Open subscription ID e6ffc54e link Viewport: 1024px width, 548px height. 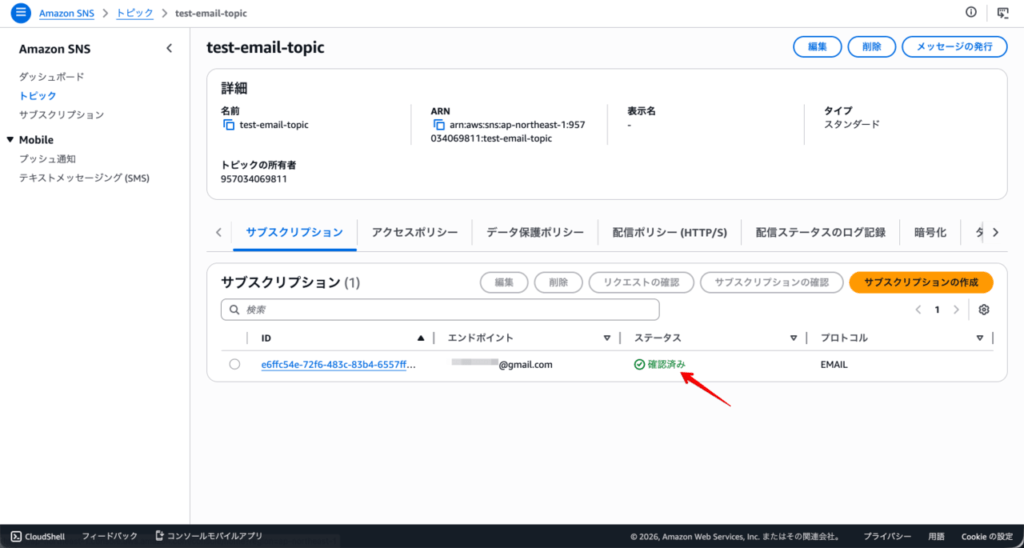coord(338,365)
